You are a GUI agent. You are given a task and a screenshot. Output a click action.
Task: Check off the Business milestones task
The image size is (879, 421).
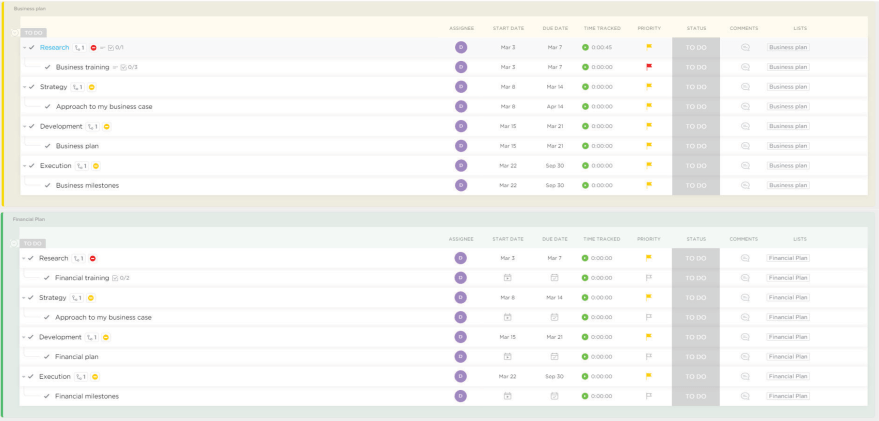48,185
